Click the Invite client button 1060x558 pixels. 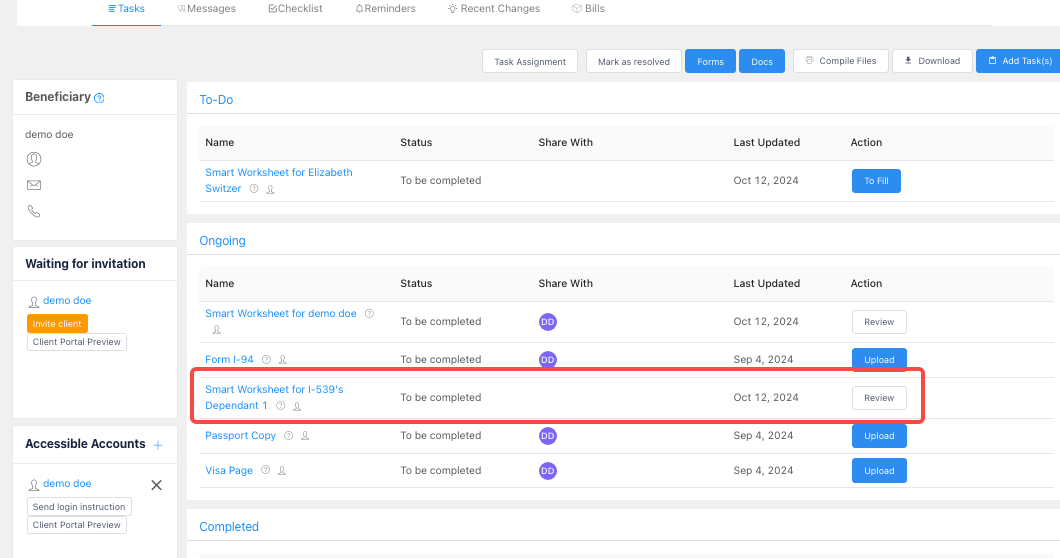pos(57,324)
